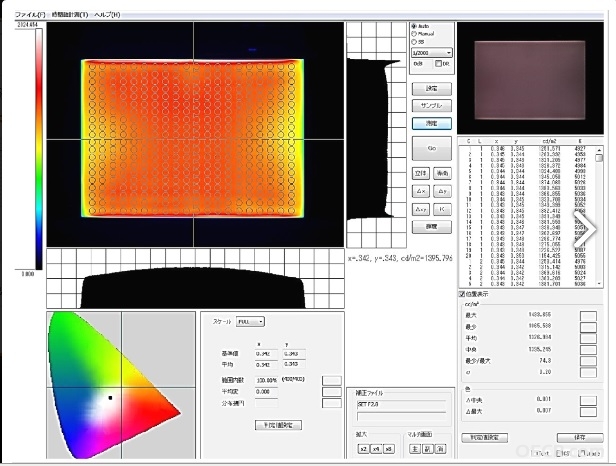Click the 74.3 最少/最大 value
The image size is (616, 466).
click(x=545, y=360)
